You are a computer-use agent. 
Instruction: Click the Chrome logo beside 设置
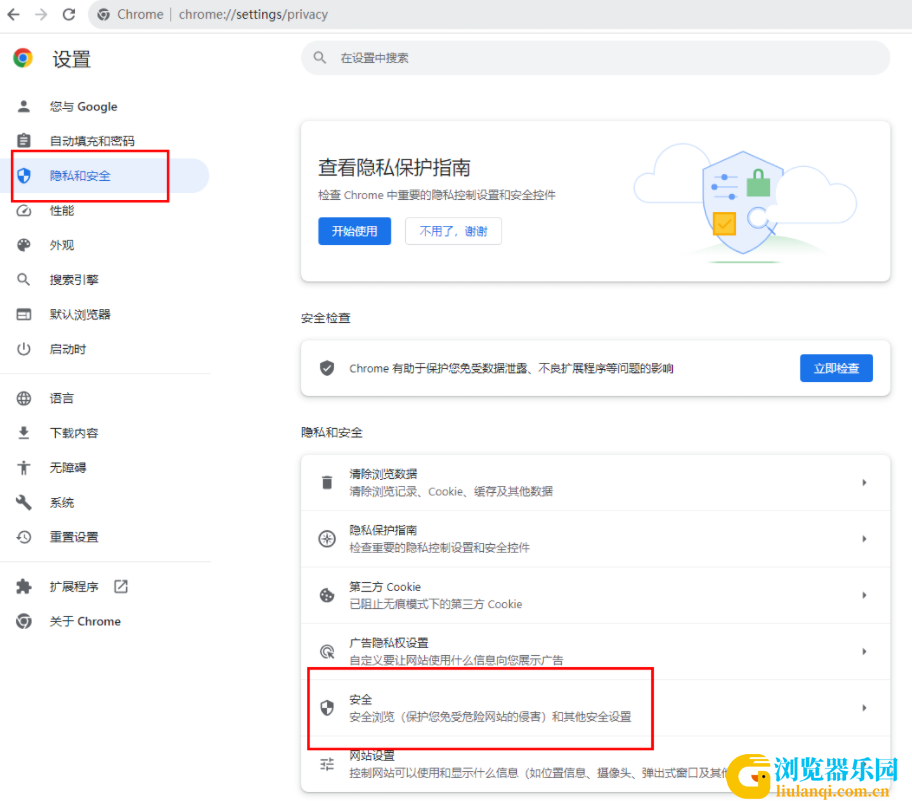click(23, 58)
